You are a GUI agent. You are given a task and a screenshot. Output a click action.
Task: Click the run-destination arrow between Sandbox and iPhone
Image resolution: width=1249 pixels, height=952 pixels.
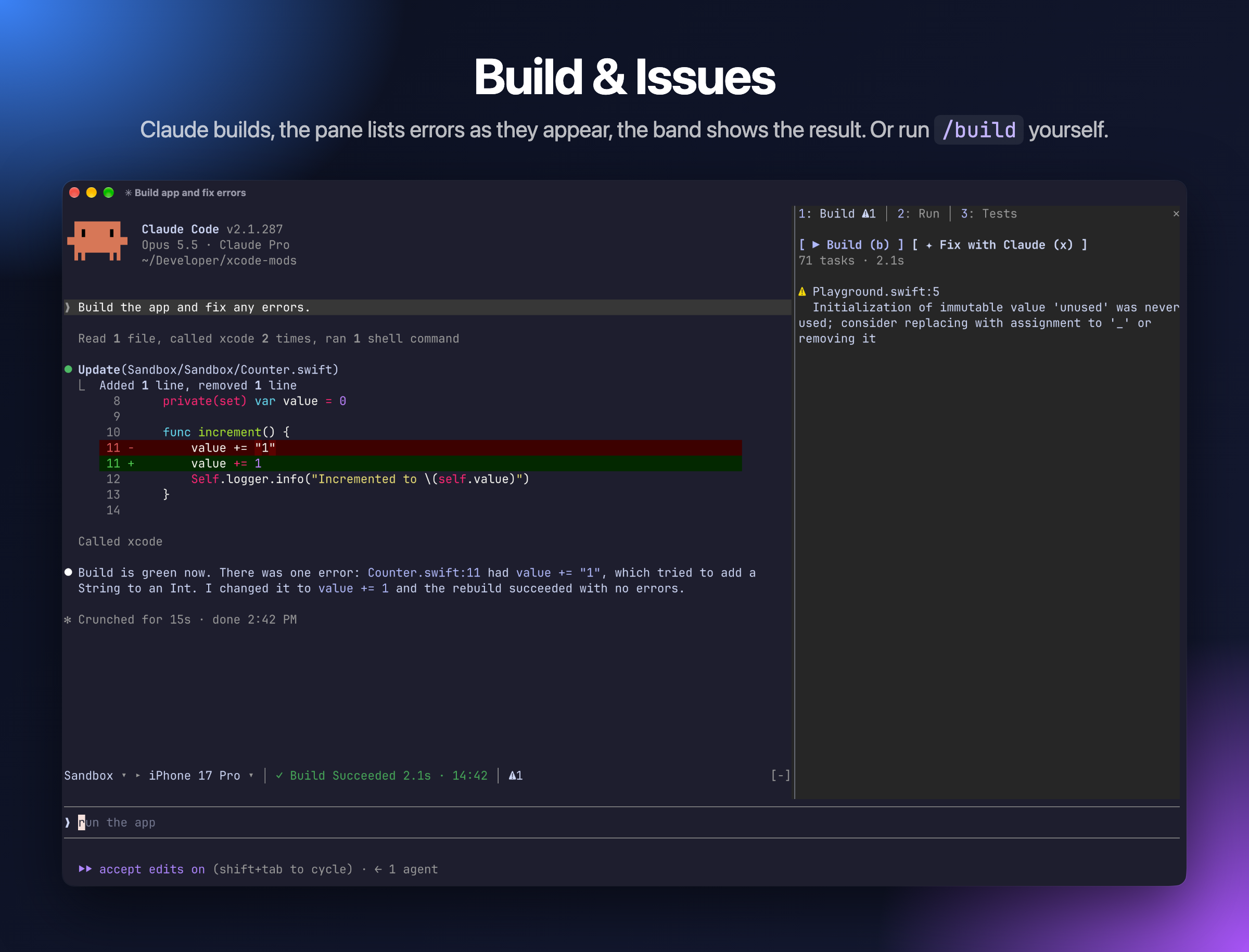138,775
